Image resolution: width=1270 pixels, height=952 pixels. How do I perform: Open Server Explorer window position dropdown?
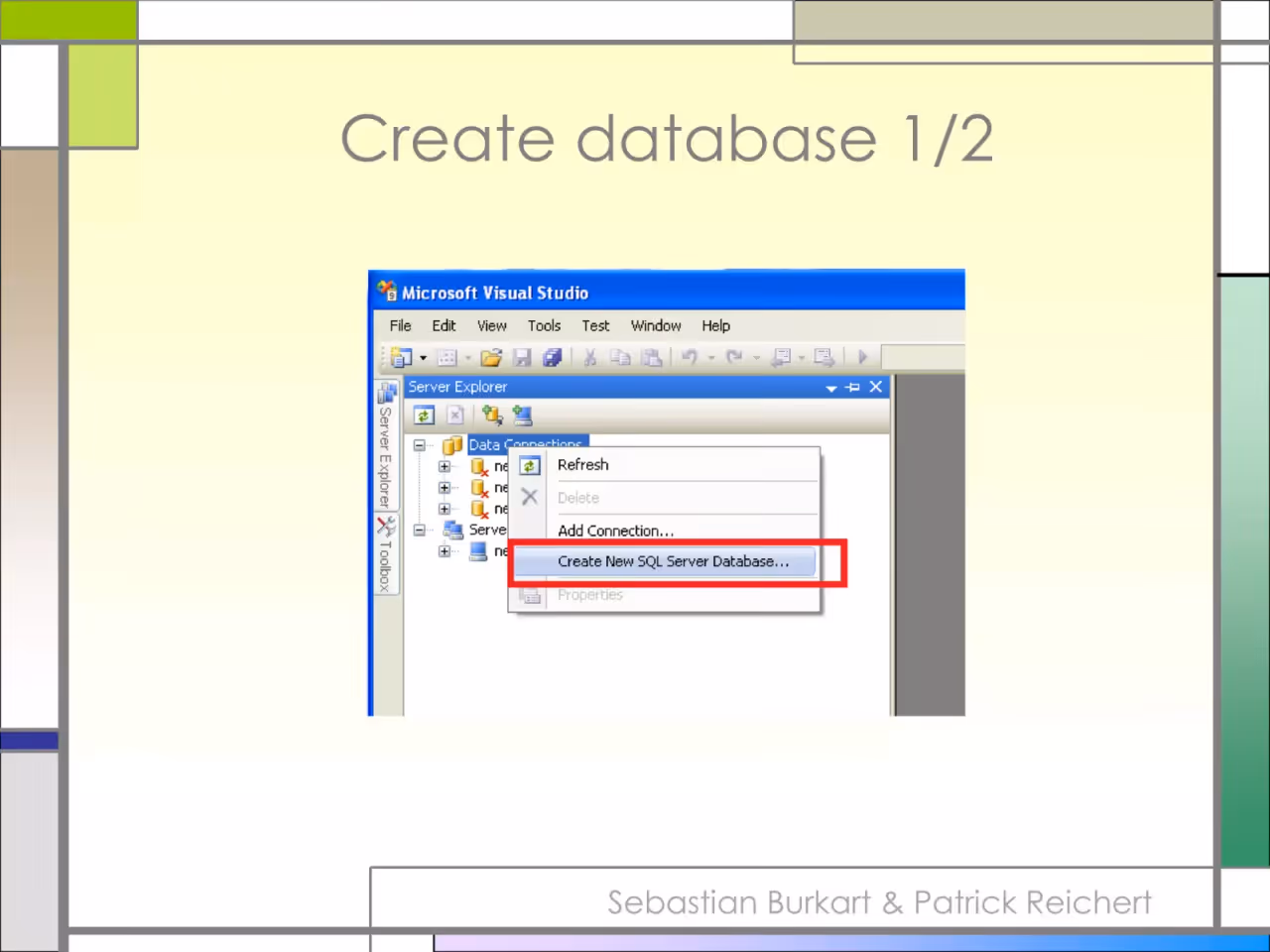tap(831, 388)
